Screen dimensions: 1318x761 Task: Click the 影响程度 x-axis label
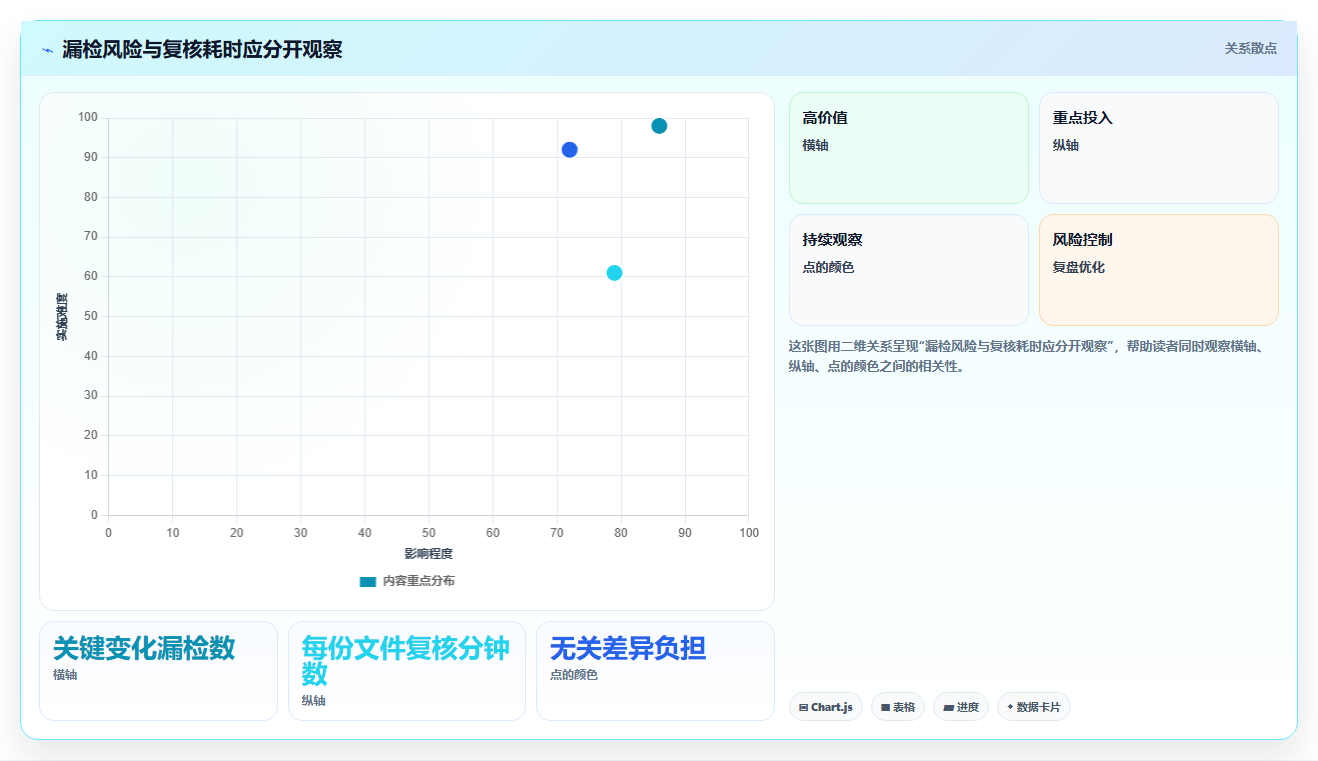pos(429,554)
